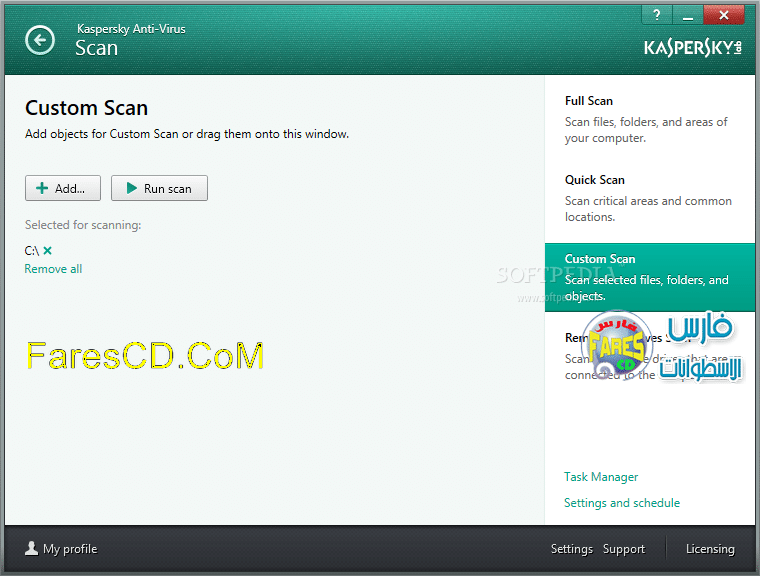The image size is (760, 576).
Task: Open Support in the bottom bar
Action: 624,549
